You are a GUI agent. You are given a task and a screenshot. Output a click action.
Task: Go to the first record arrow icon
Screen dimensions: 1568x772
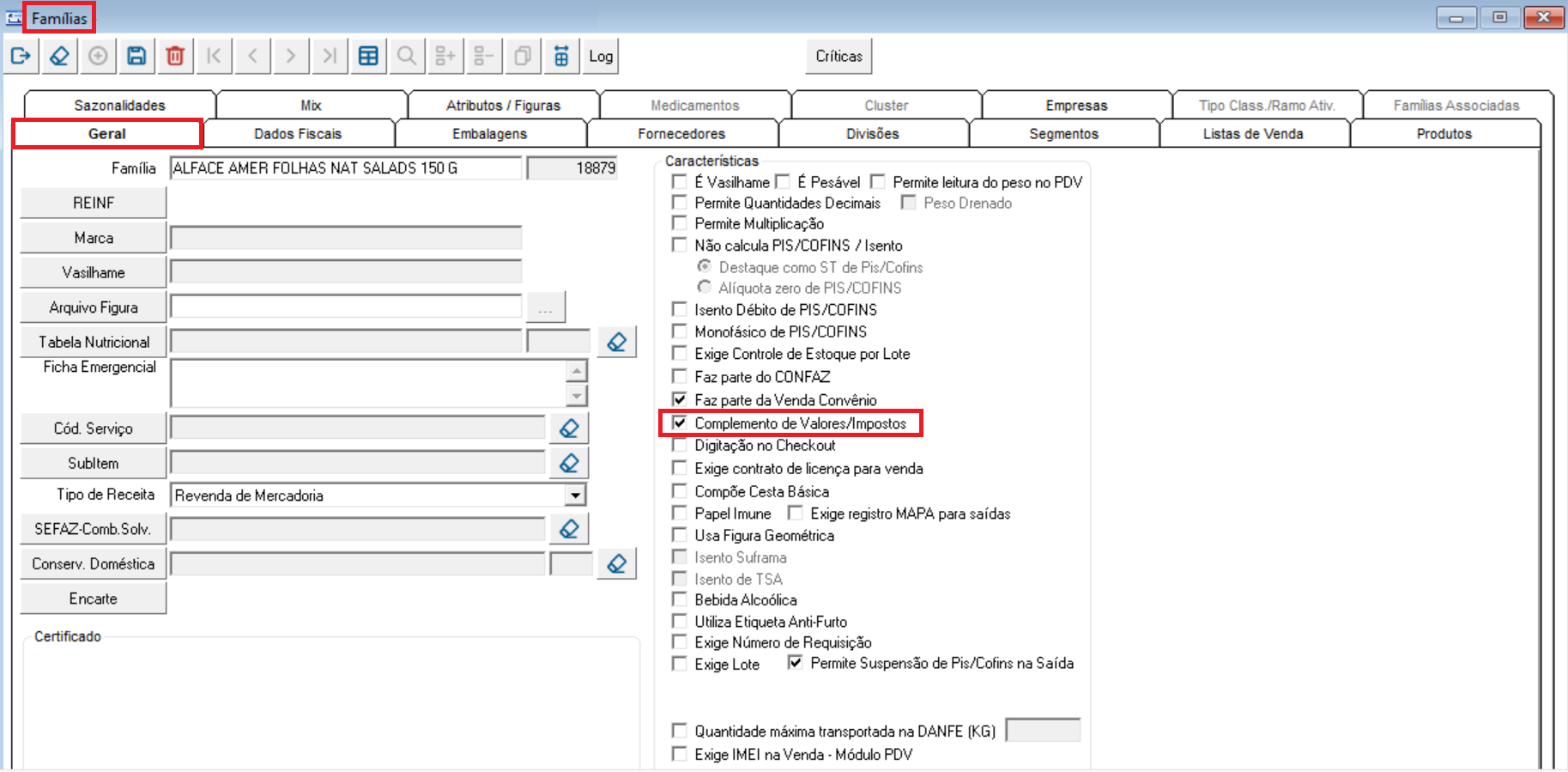point(214,57)
